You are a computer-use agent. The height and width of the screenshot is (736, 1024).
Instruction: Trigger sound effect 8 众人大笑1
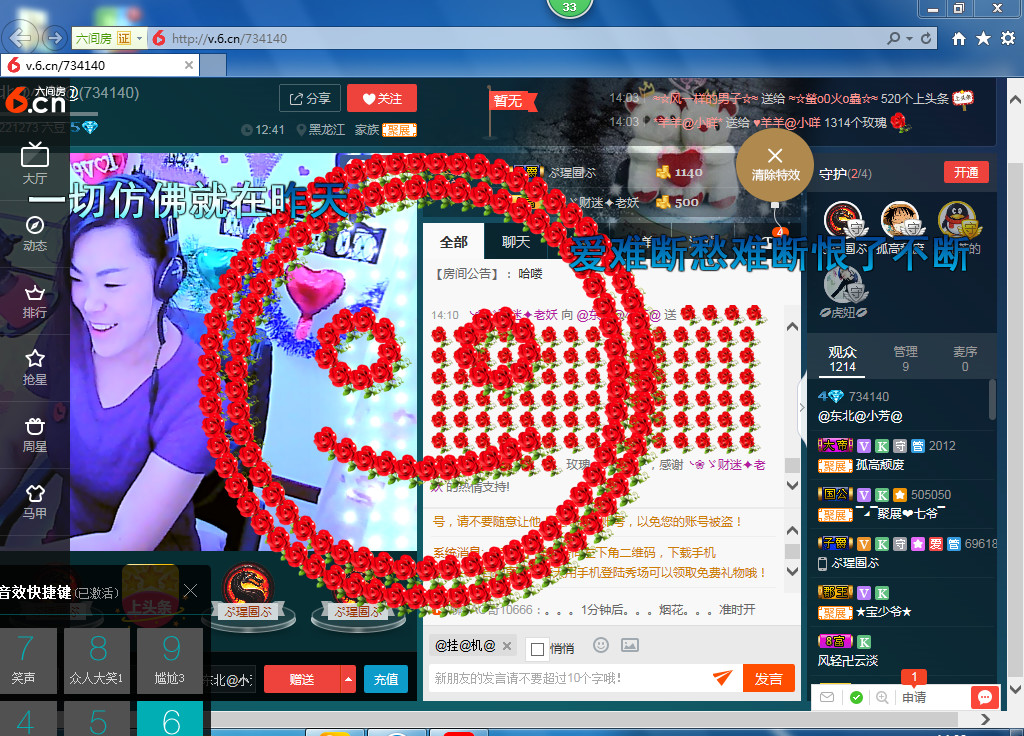click(x=97, y=660)
